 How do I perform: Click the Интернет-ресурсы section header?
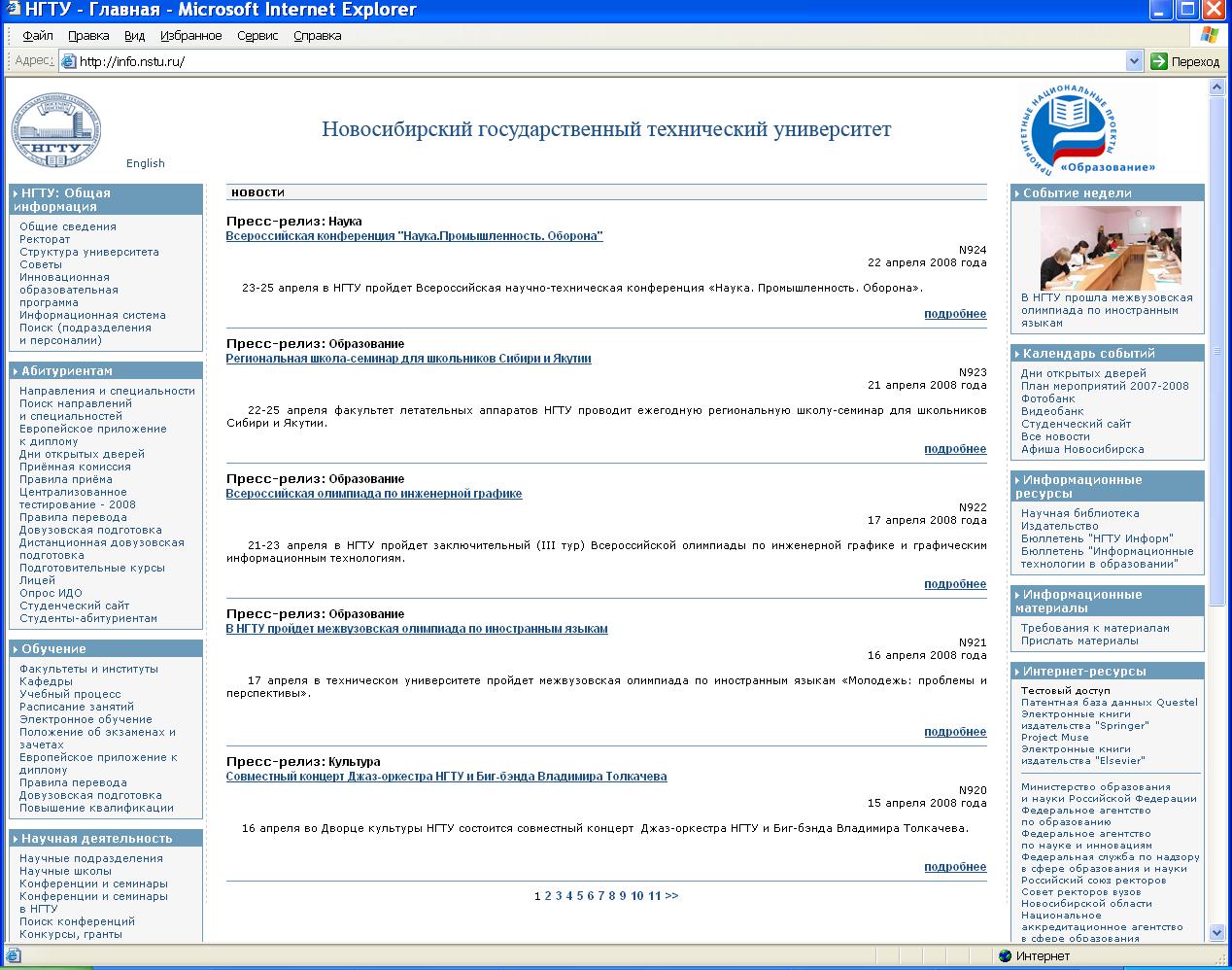[x=1108, y=672]
